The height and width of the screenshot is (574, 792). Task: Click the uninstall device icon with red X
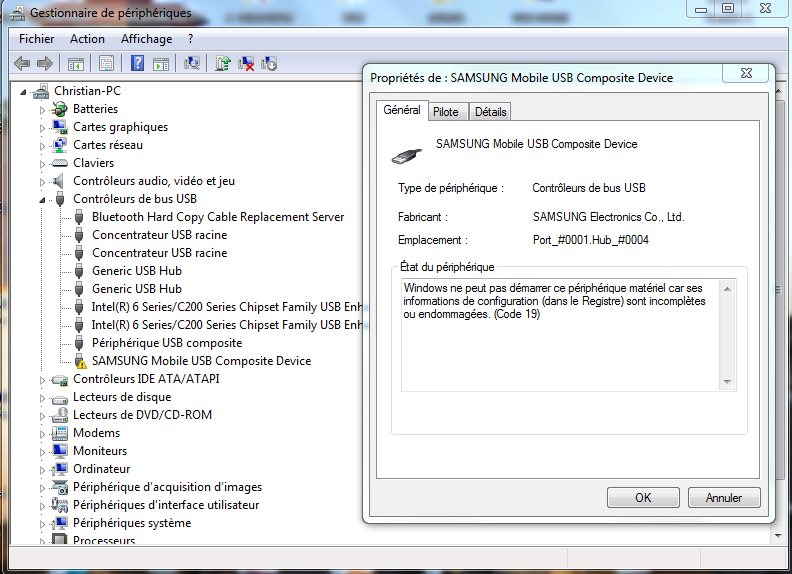[246, 63]
